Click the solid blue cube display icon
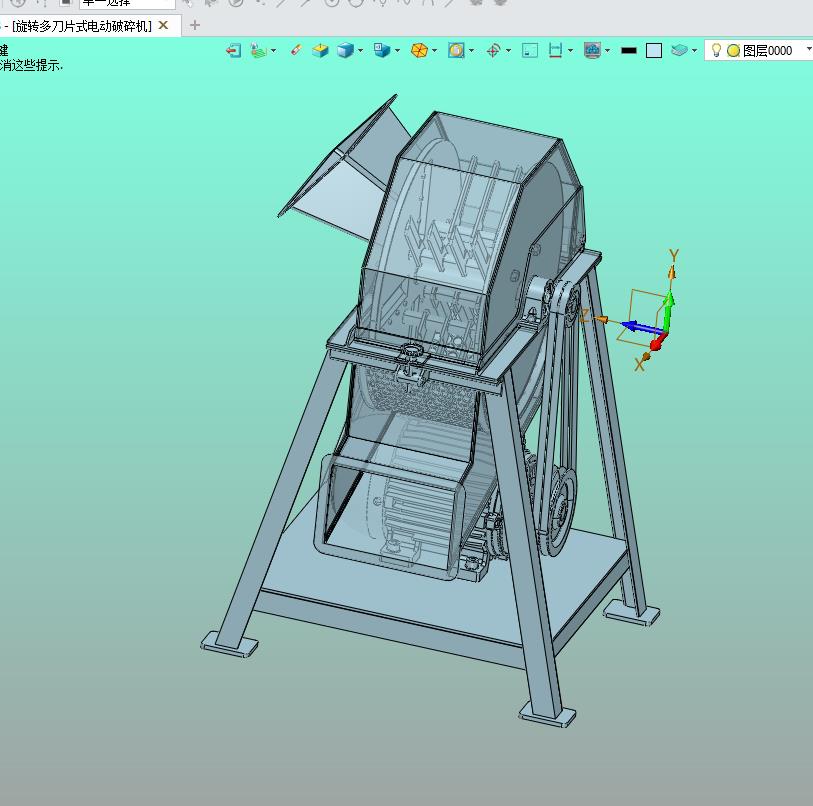813x806 pixels. (x=345, y=50)
